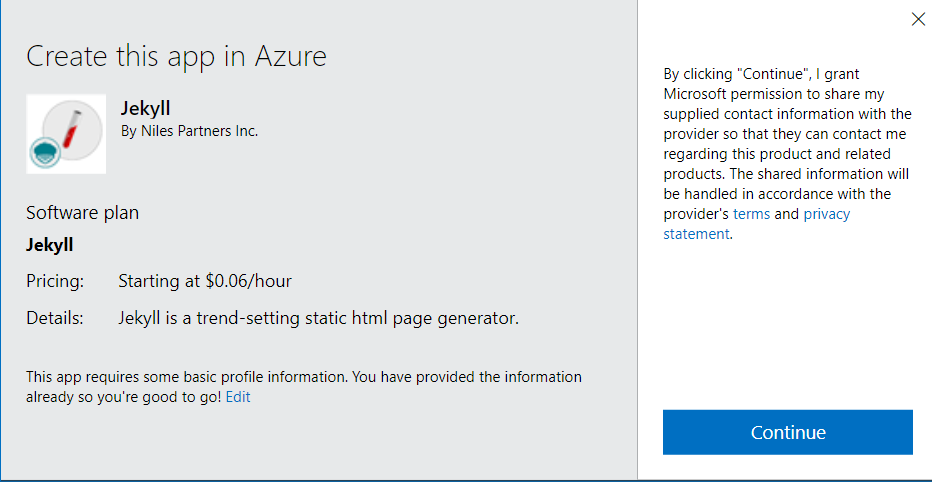Click the "Pricing:" label
The height and width of the screenshot is (482, 932).
55,281
